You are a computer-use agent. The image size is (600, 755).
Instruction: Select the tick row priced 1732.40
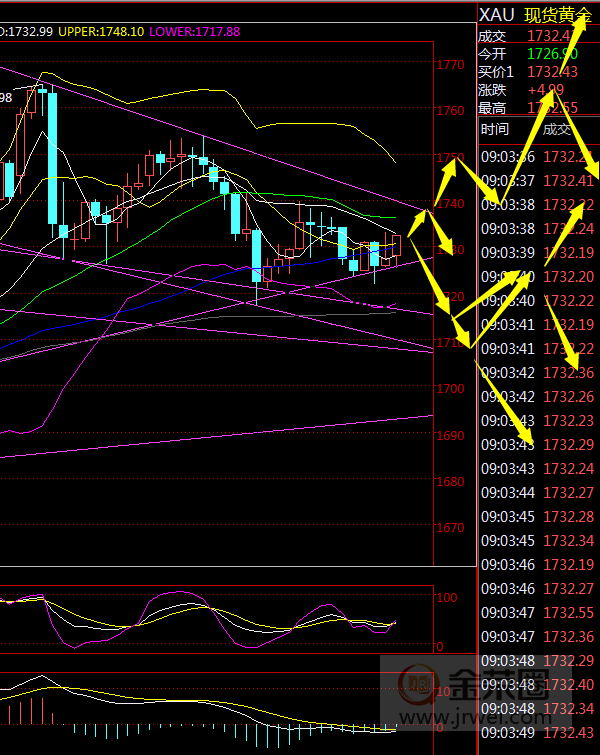point(538,684)
